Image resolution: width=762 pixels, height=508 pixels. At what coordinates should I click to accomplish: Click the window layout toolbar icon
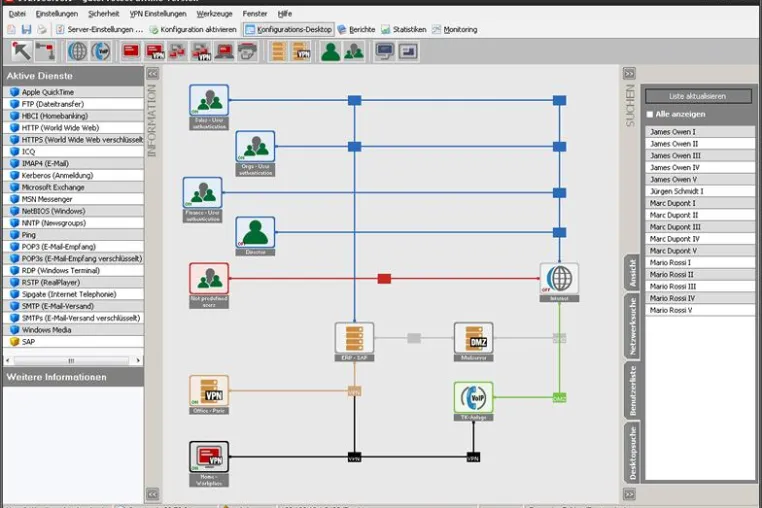coord(408,51)
